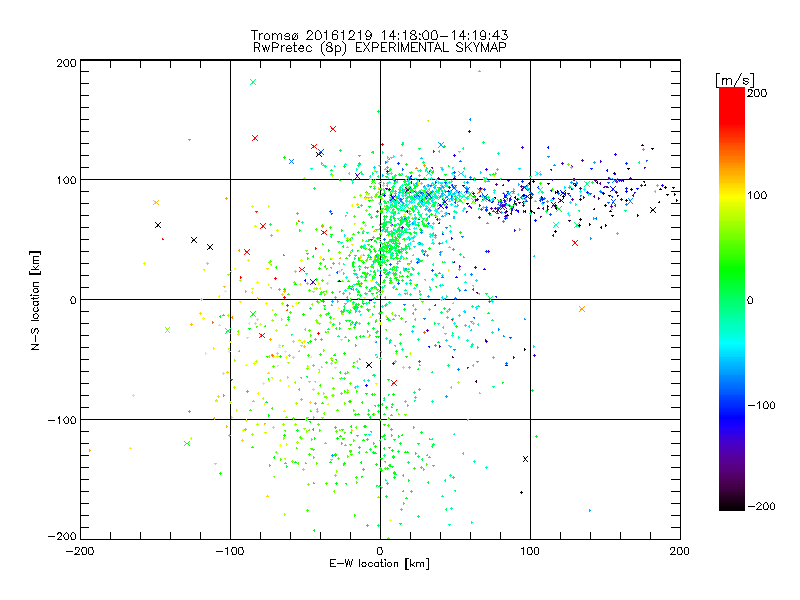This screenshot has width=800, height=600.
Task: Click N-S axis tick label '100'
Action: pyautogui.click(x=66, y=180)
